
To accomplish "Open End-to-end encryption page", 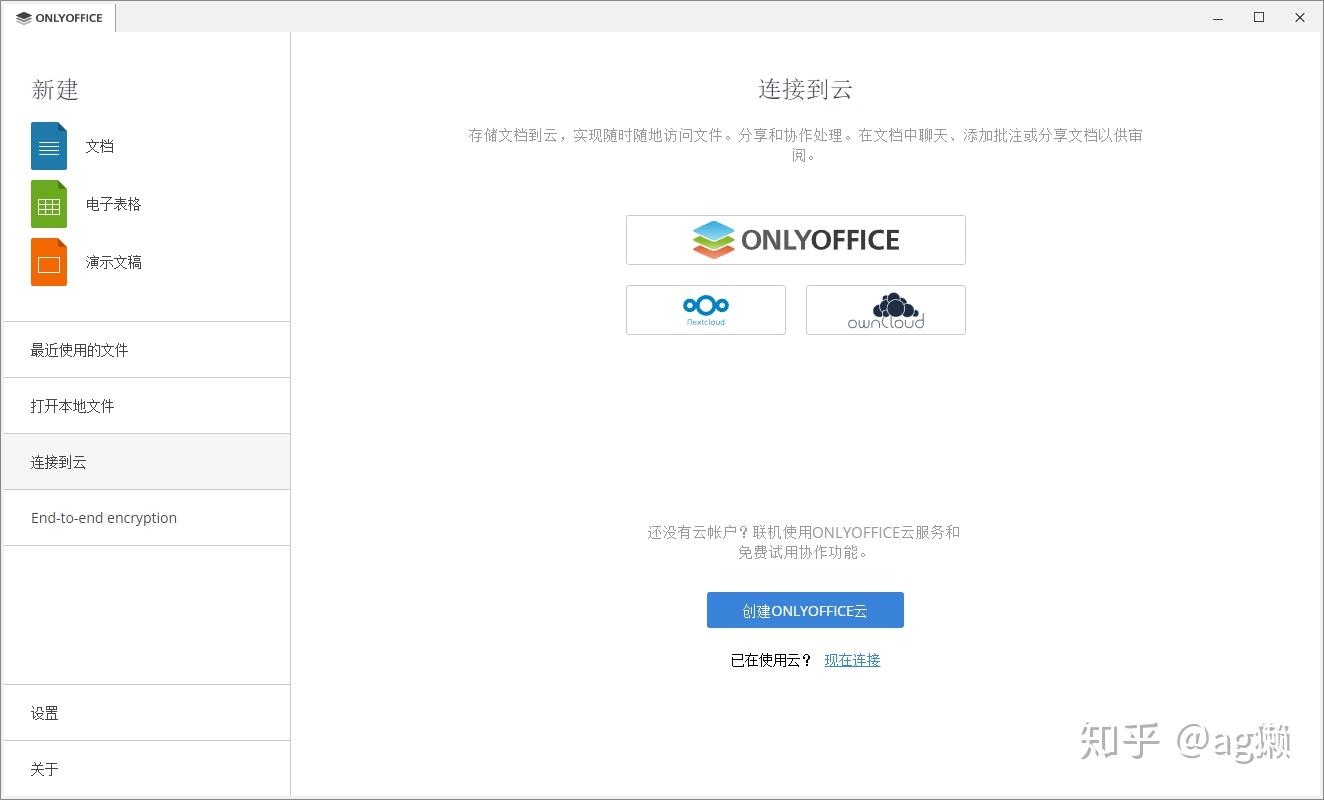I will [x=147, y=518].
